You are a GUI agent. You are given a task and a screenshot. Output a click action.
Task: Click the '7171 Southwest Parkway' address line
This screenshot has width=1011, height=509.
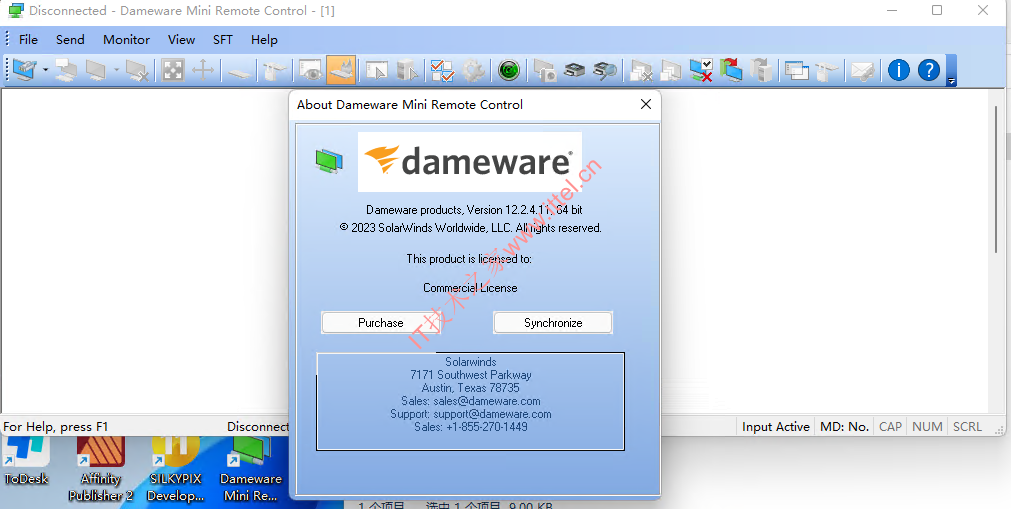(x=471, y=375)
